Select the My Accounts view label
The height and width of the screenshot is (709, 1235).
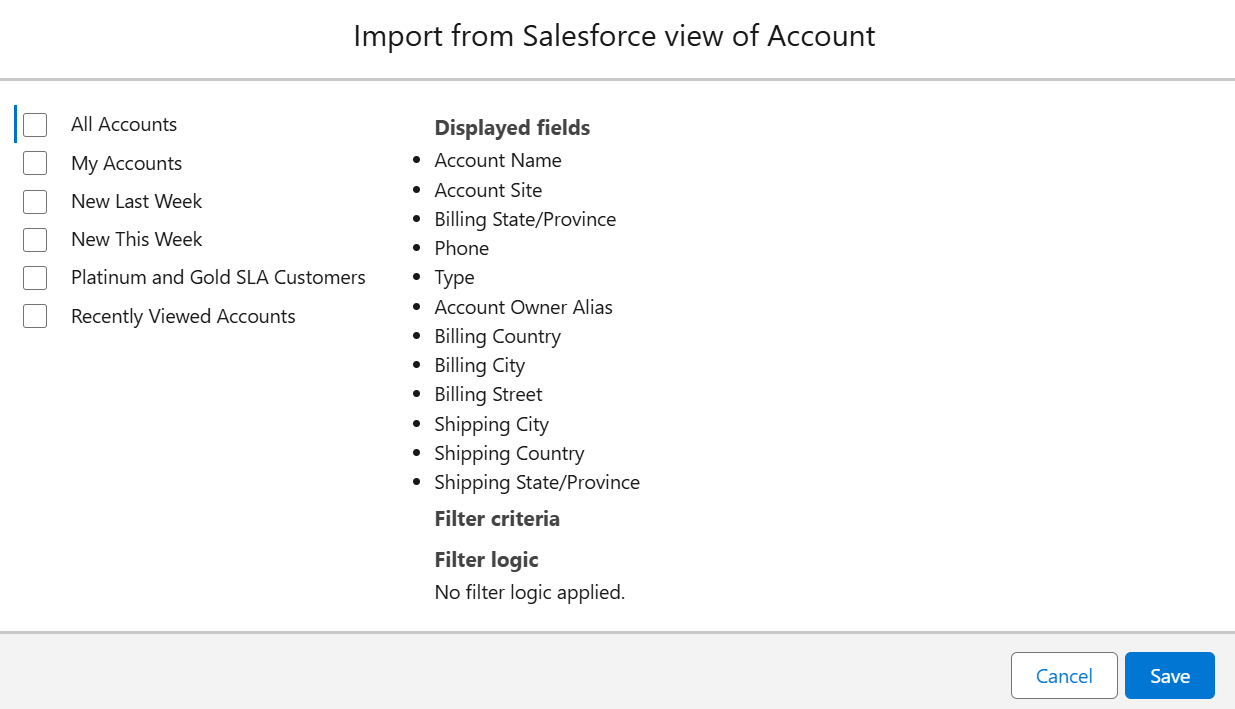click(126, 162)
